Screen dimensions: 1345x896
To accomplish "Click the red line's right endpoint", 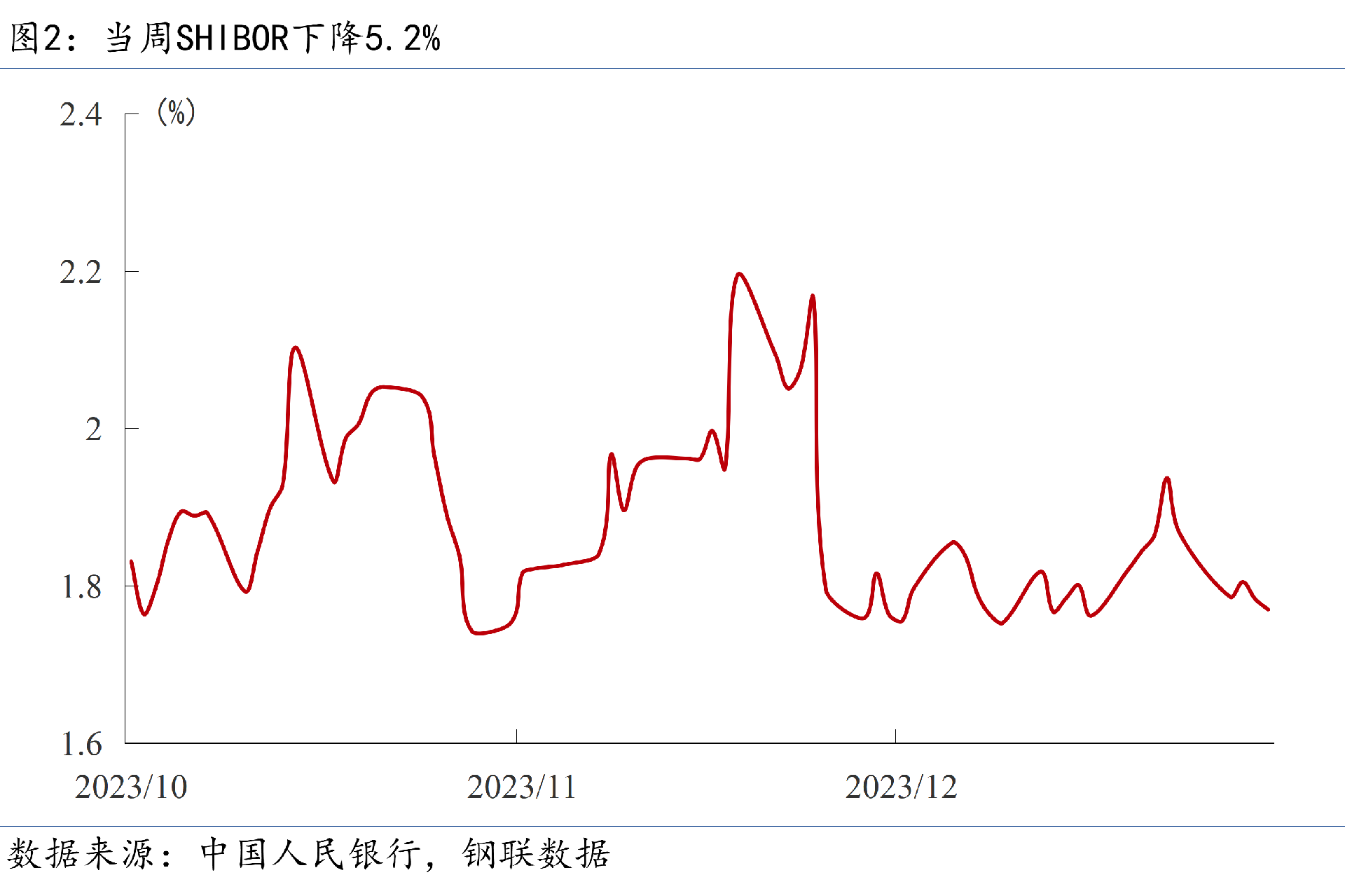I will [1268, 609].
